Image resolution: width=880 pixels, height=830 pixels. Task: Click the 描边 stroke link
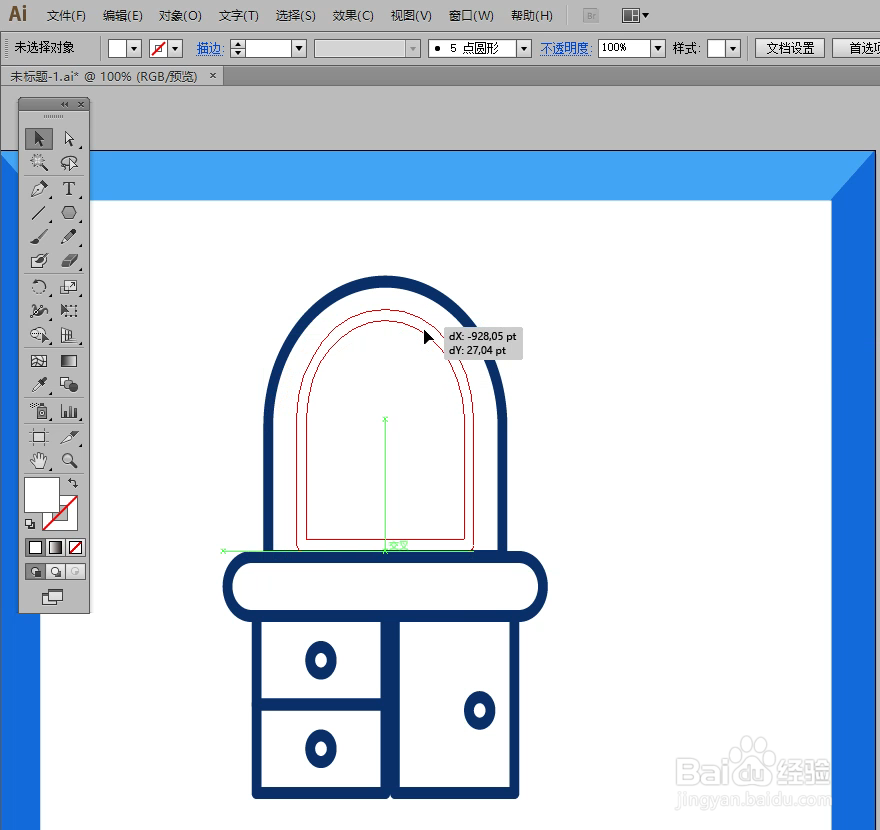(209, 49)
